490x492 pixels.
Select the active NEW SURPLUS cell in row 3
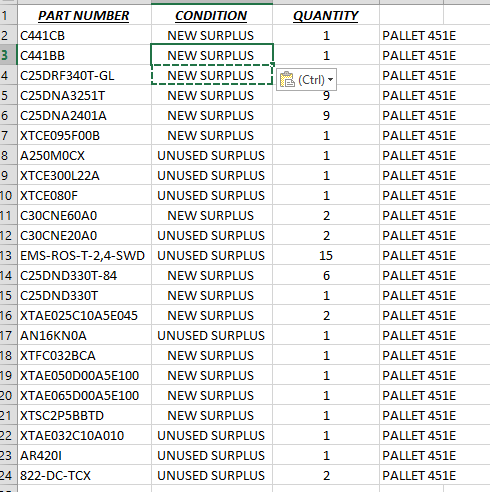(x=212, y=55)
